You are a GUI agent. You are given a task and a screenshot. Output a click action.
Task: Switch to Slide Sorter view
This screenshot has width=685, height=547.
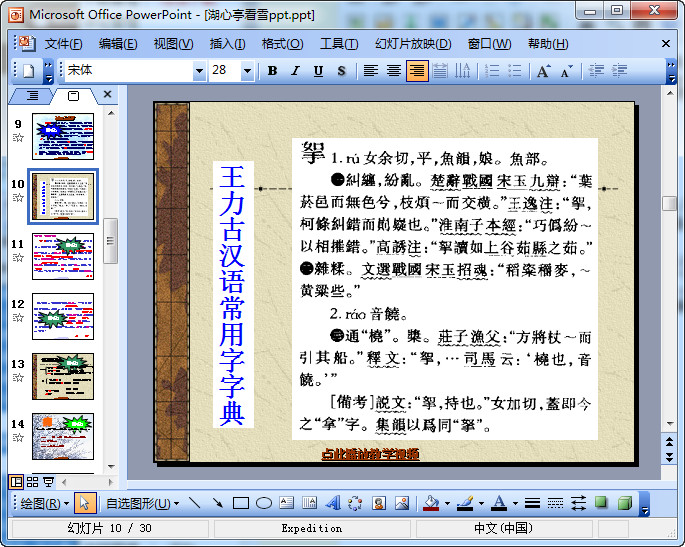coord(32,482)
